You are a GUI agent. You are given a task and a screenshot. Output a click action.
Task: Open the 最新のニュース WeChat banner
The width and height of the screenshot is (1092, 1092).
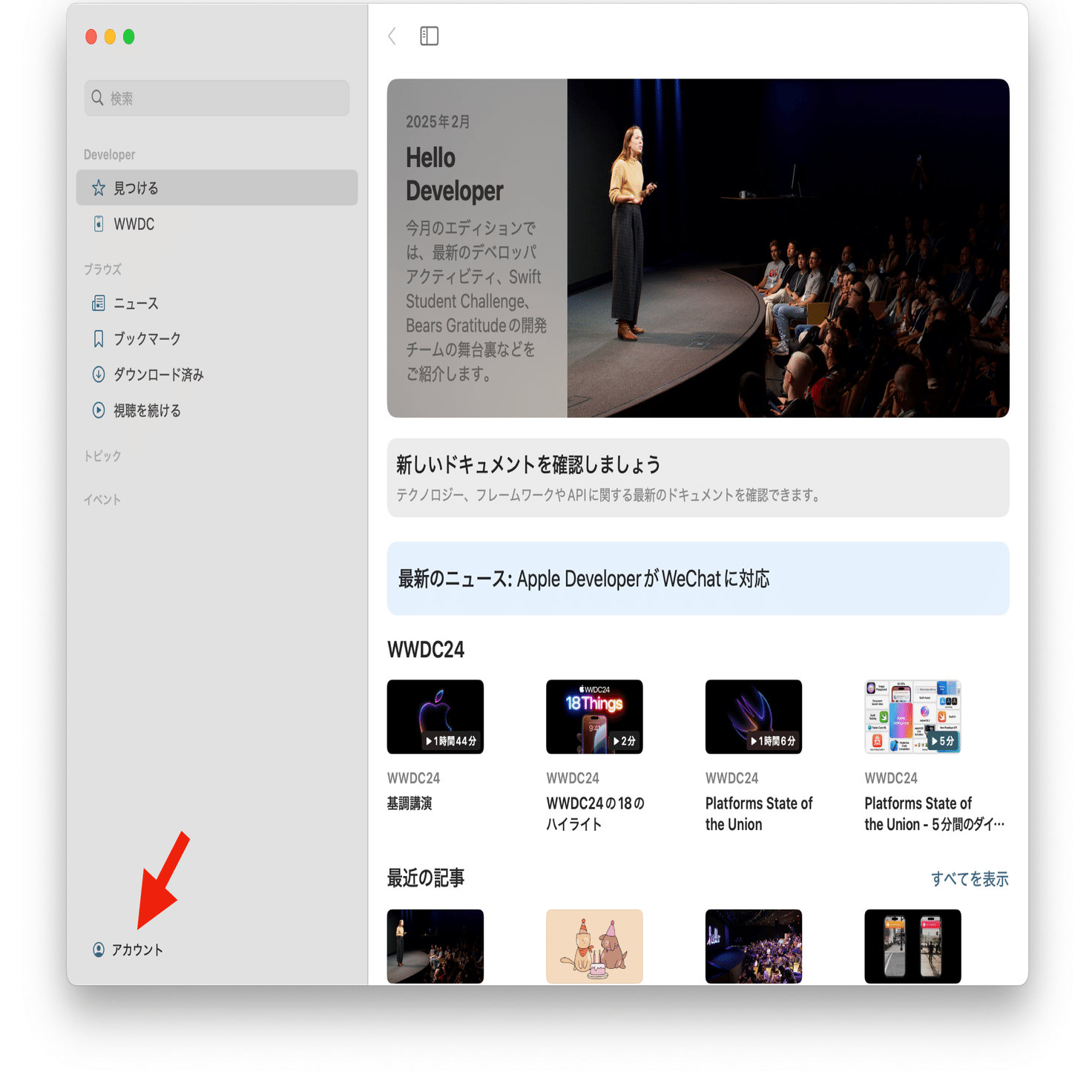point(698,579)
